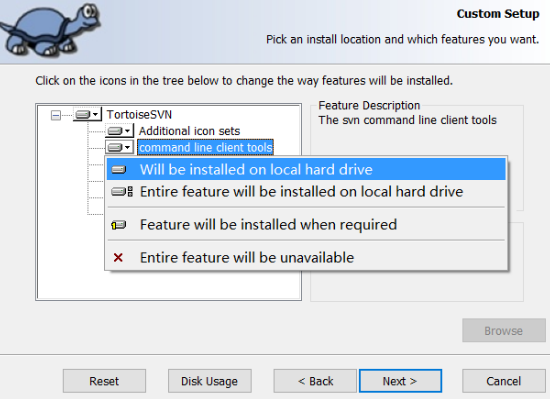Screen dimensions: 550x399
Task: Click 'The svn command line client tools' text
Action: coord(407,120)
